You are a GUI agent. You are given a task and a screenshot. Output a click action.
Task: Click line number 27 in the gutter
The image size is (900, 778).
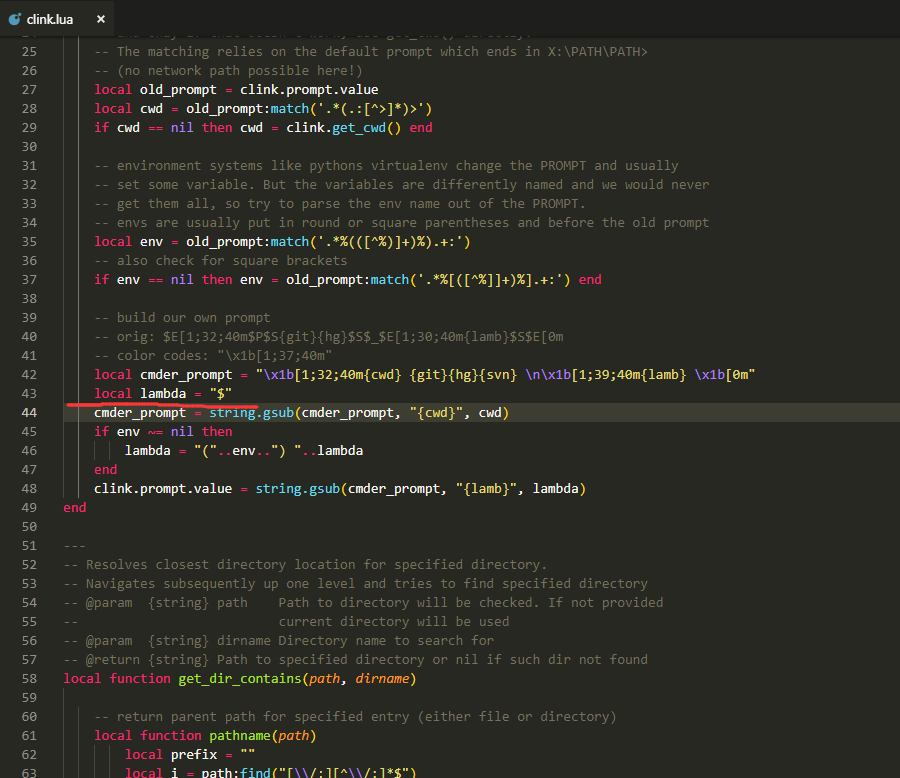29,90
